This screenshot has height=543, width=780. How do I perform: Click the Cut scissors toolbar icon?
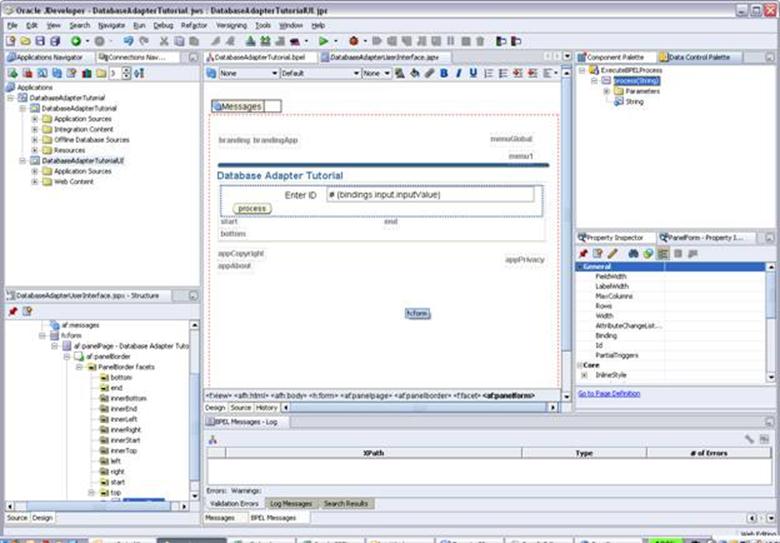164,41
